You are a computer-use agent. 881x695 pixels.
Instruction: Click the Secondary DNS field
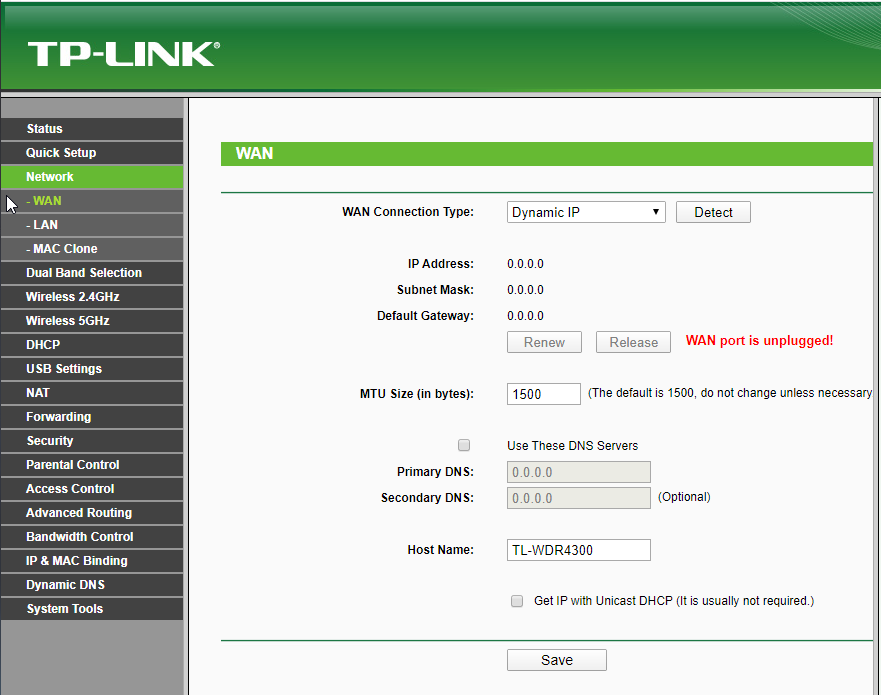(579, 498)
